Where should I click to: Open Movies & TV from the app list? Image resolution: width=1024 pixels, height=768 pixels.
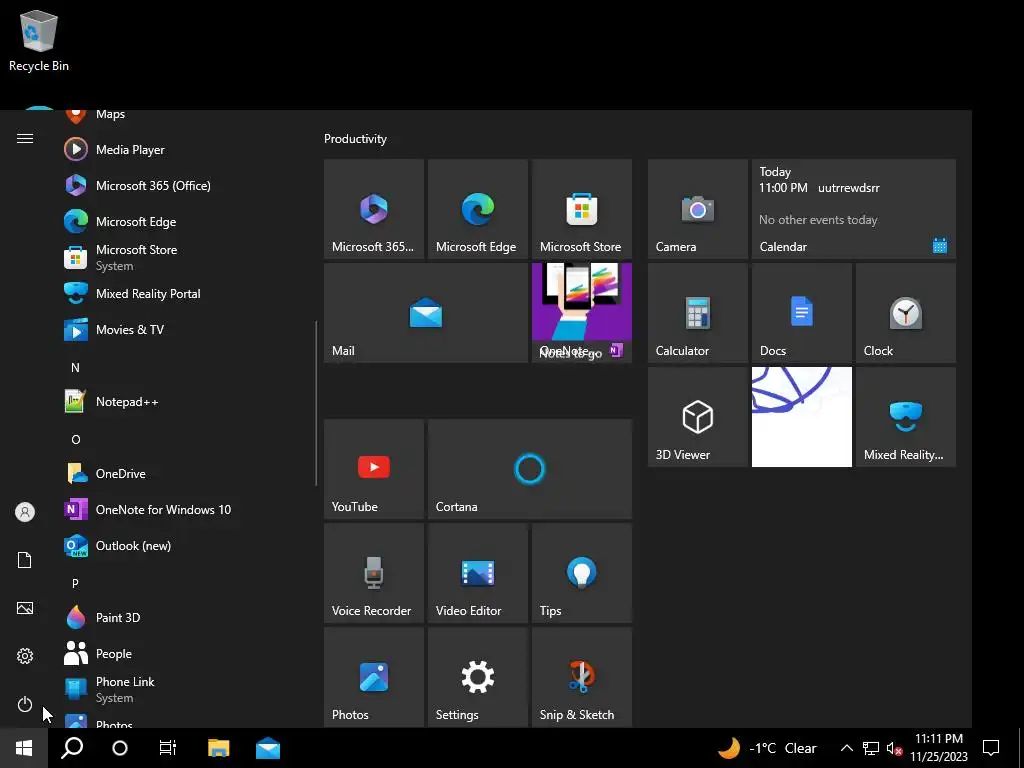(x=183, y=329)
